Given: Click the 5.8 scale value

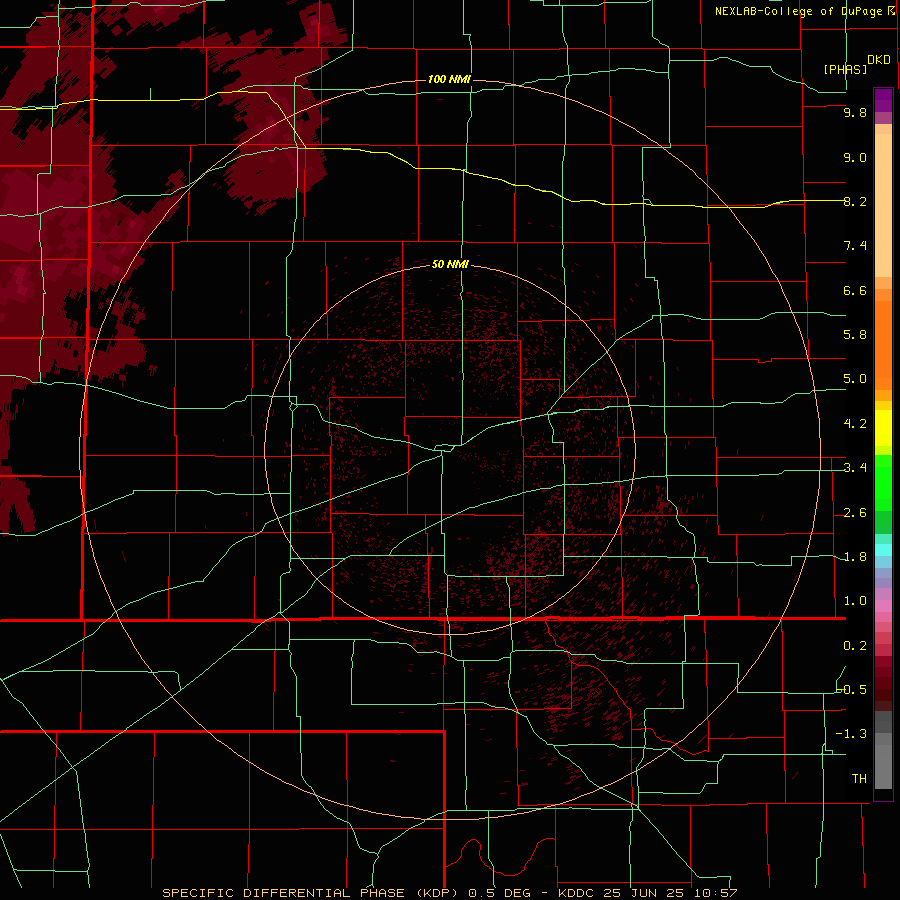Looking at the screenshot, I should [x=855, y=335].
